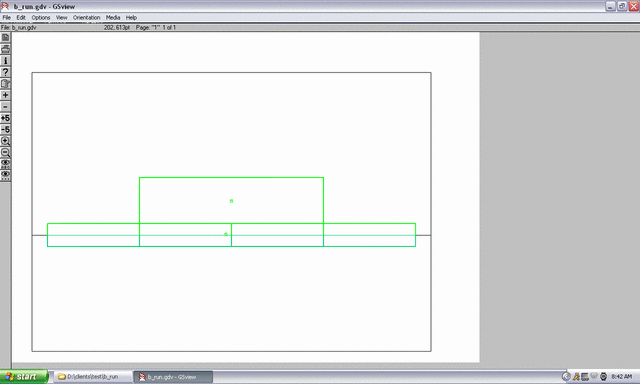The image size is (640, 384).
Task: Click the Find text eye icon
Action: tap(5, 164)
